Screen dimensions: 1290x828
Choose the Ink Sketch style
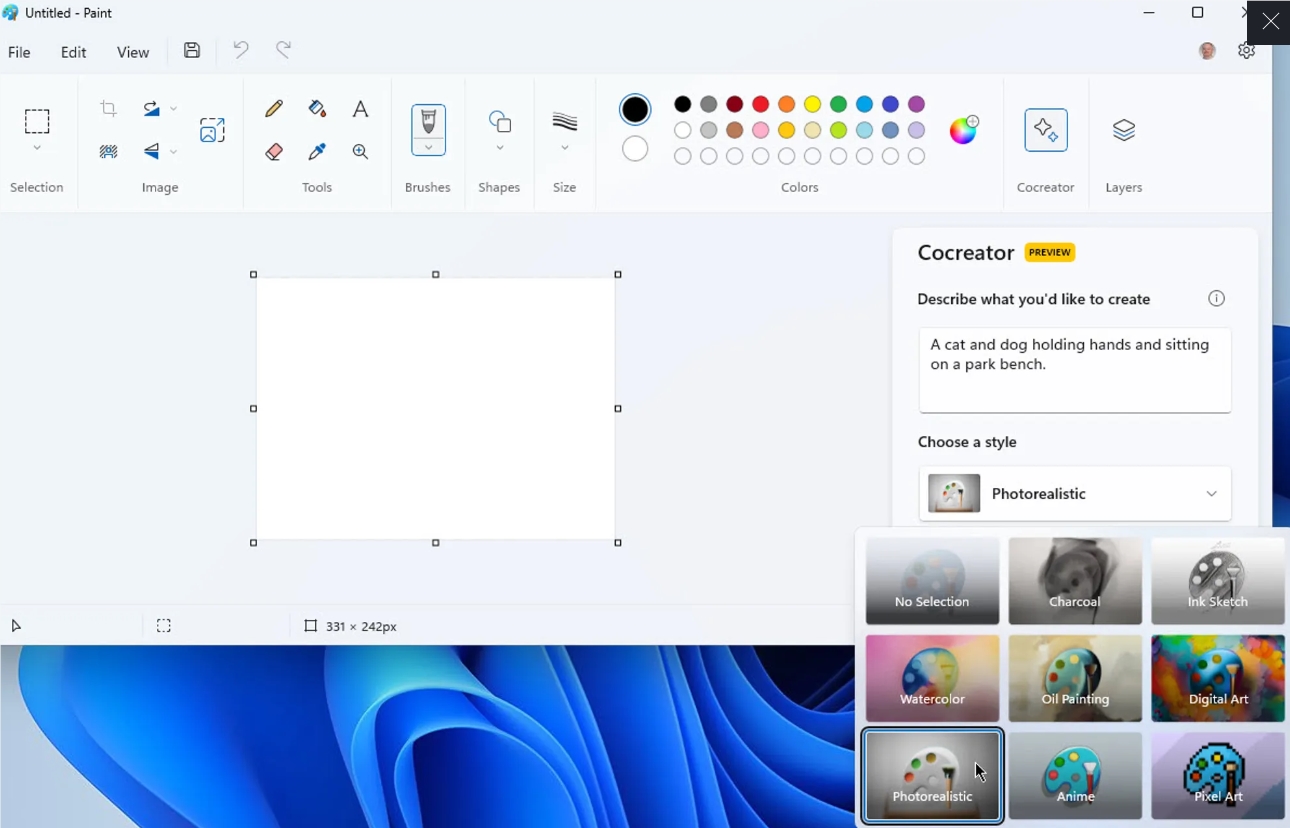click(x=1218, y=581)
